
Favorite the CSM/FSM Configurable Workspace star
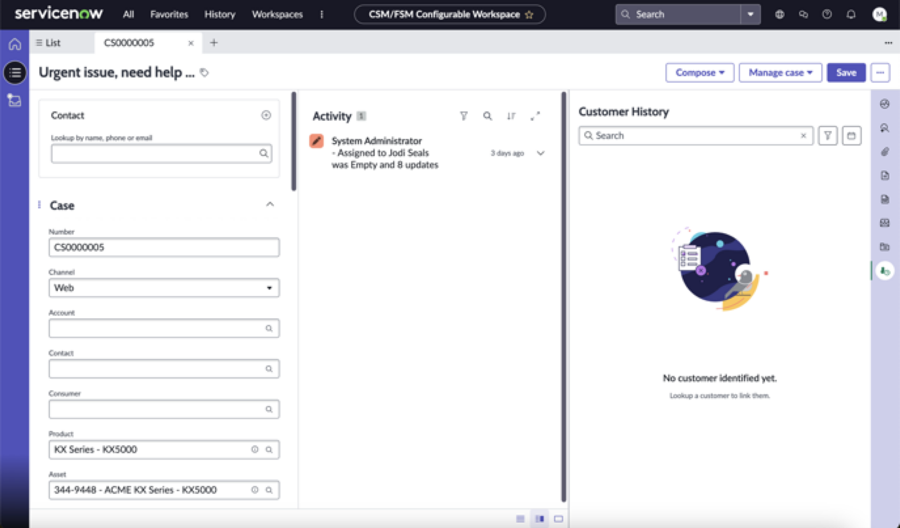(529, 14)
